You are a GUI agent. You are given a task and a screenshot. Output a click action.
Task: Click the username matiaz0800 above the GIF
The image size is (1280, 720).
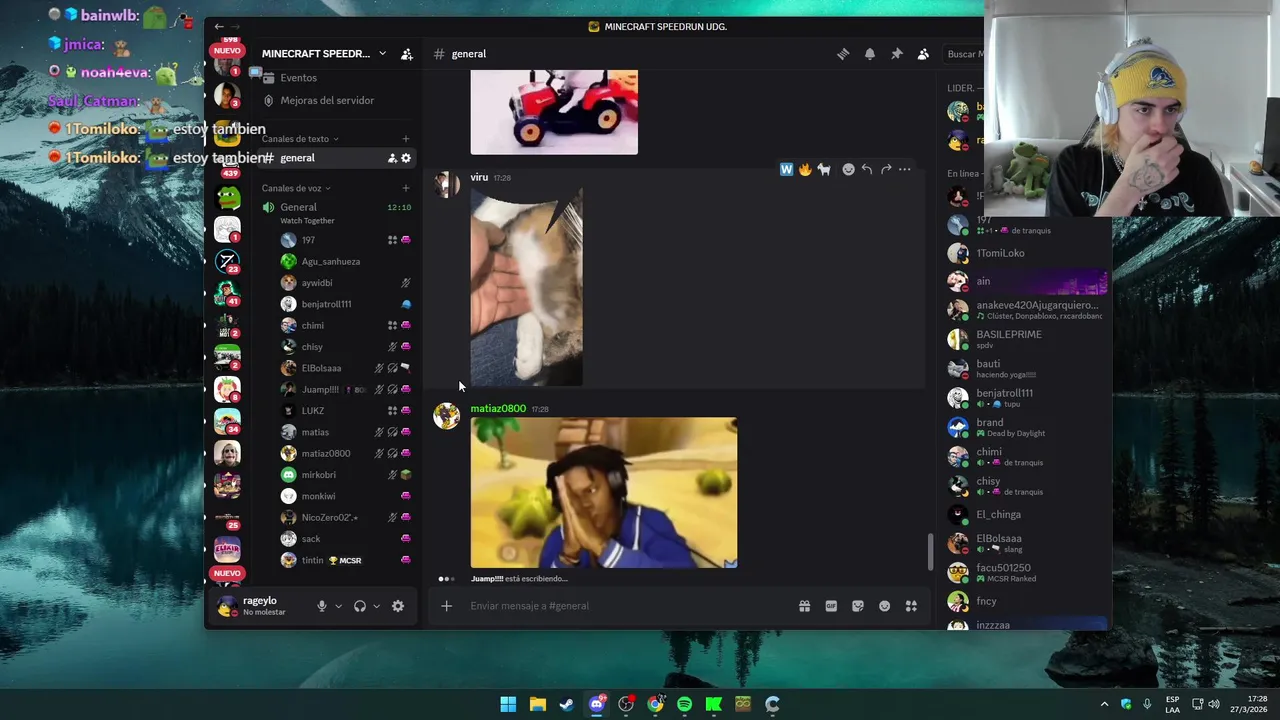coord(498,408)
